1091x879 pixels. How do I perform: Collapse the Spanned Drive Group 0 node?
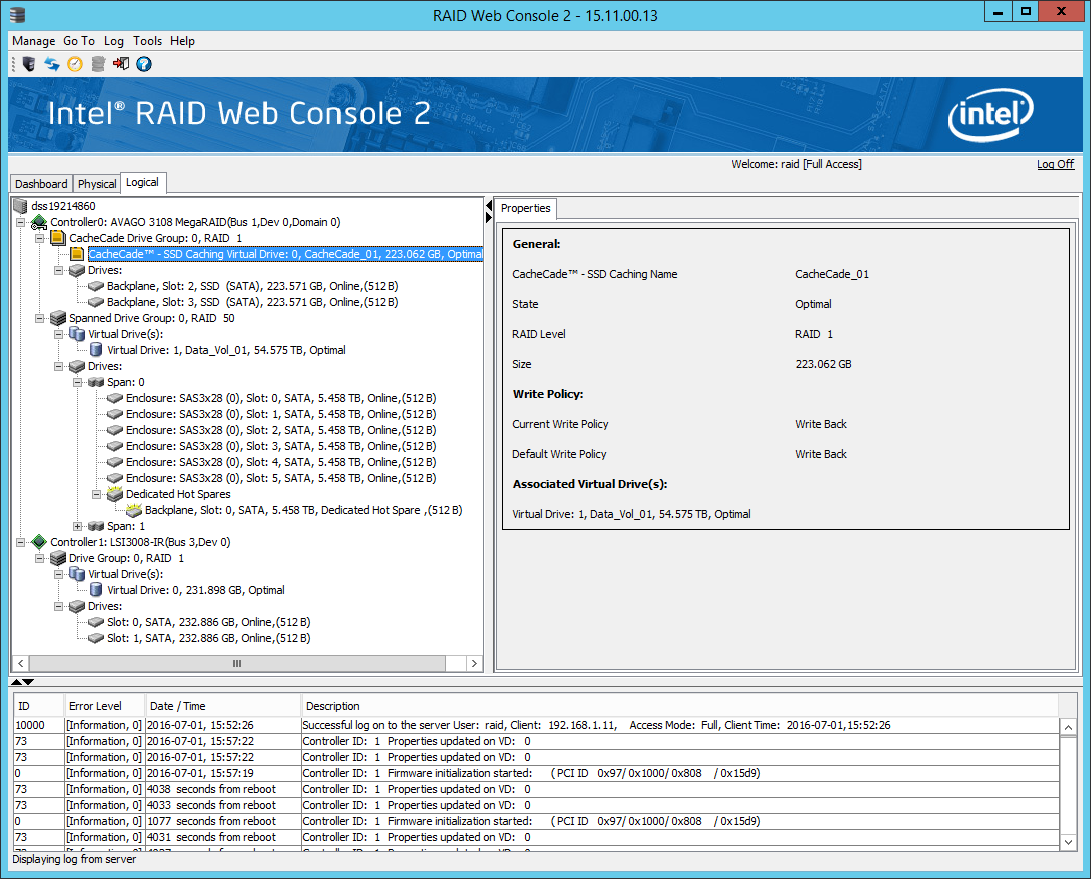coord(40,319)
